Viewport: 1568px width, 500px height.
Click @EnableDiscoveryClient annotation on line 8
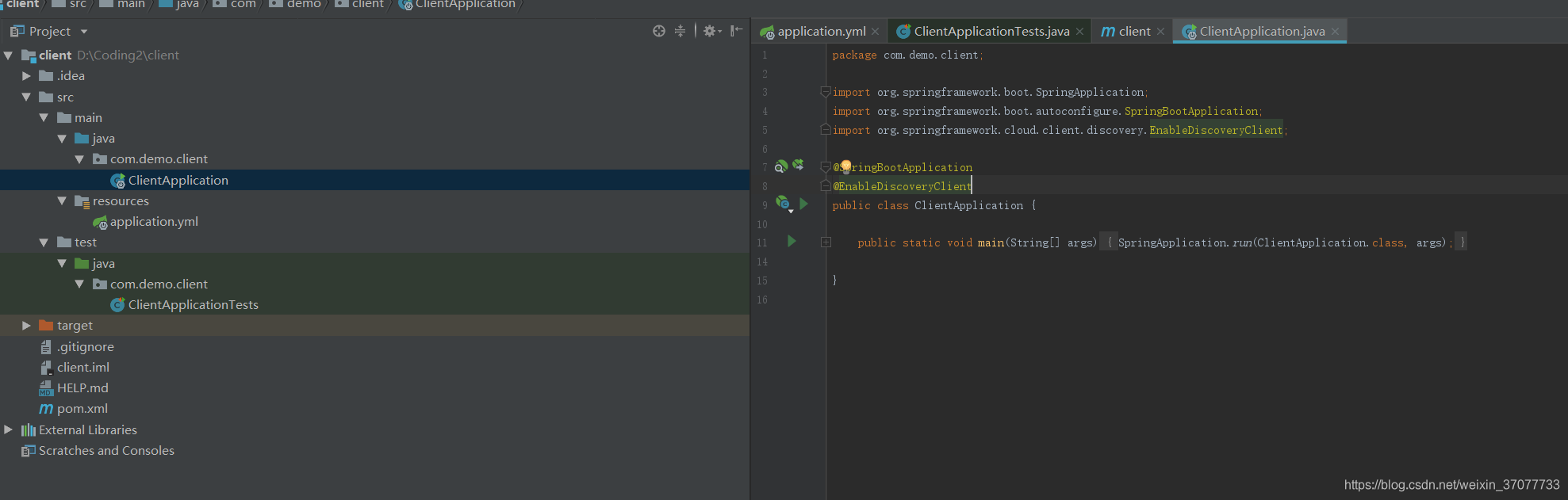(902, 186)
